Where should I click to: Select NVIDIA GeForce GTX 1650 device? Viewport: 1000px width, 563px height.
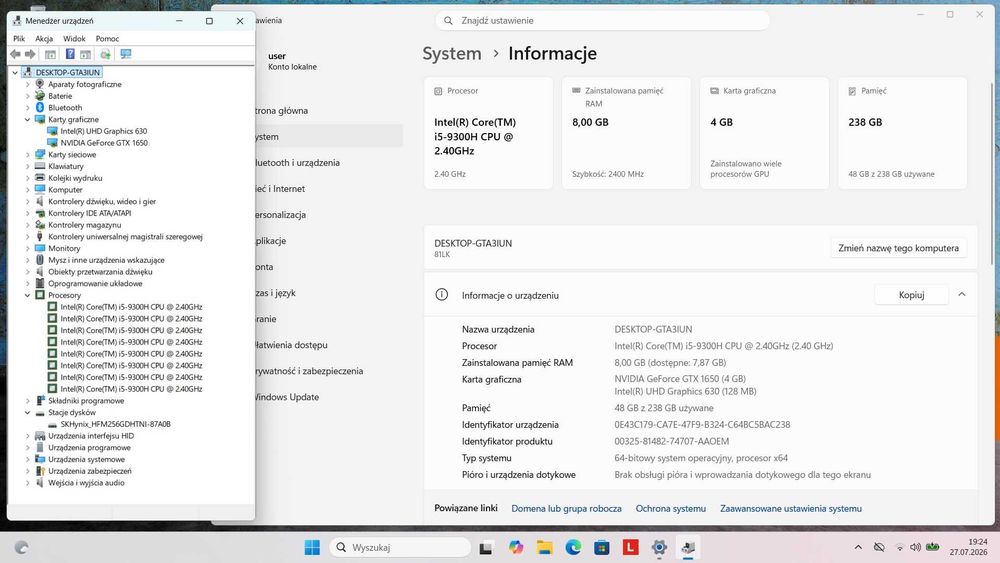click(x=104, y=143)
